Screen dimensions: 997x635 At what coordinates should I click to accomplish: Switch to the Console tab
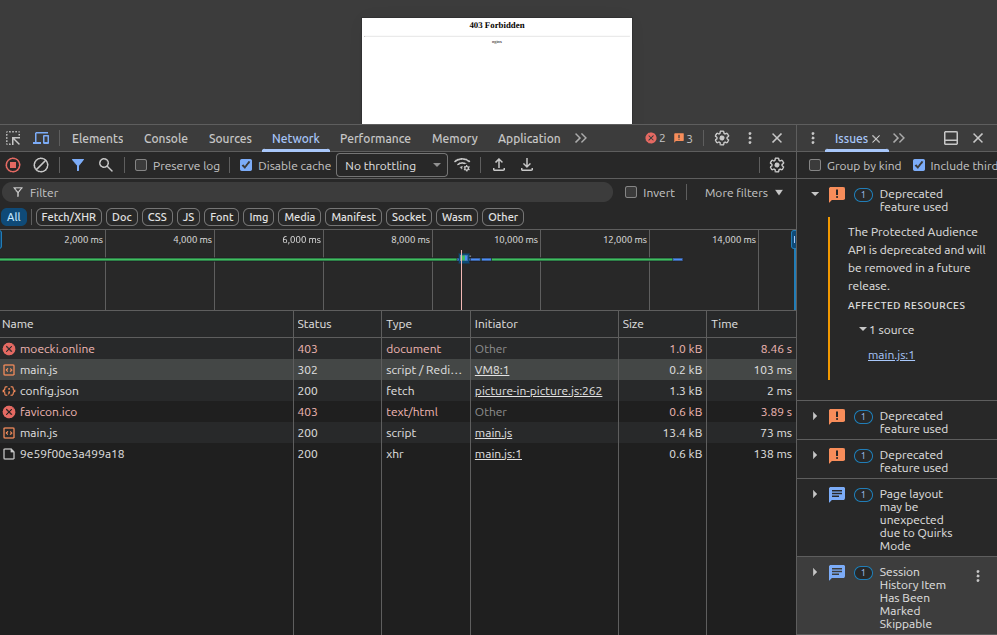coord(165,139)
